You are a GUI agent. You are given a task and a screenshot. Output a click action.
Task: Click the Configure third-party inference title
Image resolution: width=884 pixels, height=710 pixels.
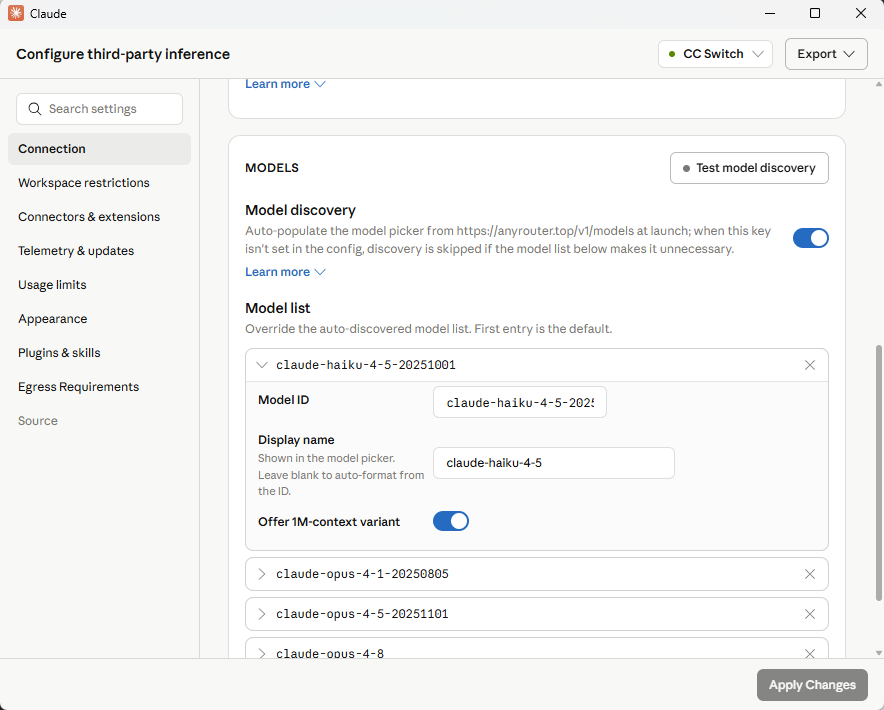click(123, 54)
